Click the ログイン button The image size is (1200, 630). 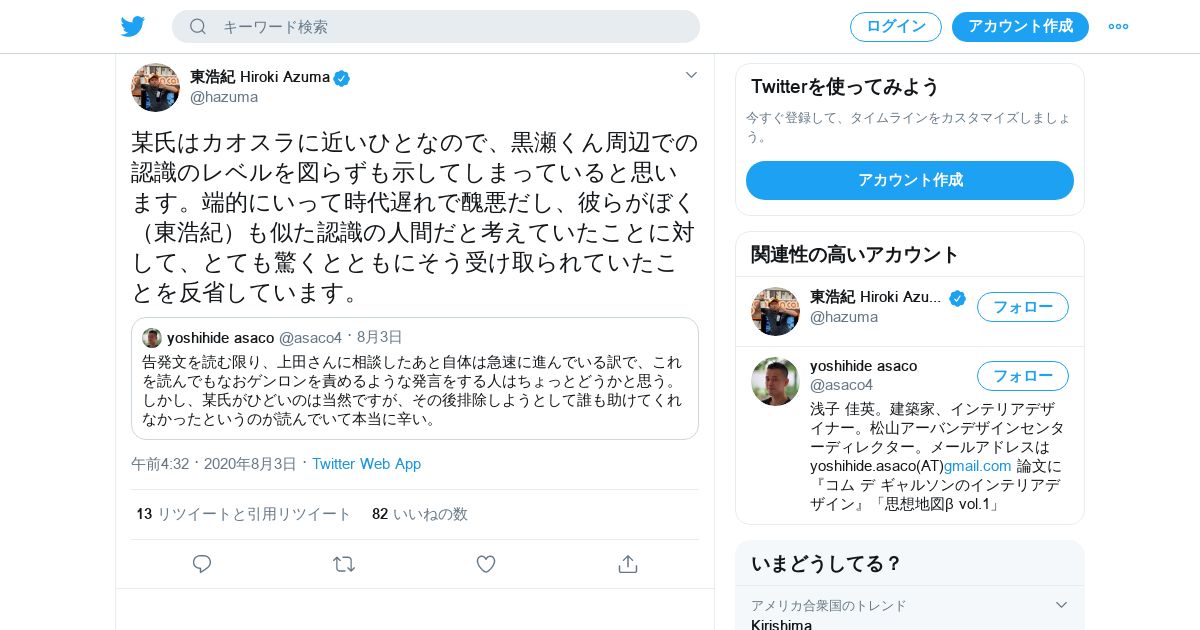tap(895, 27)
